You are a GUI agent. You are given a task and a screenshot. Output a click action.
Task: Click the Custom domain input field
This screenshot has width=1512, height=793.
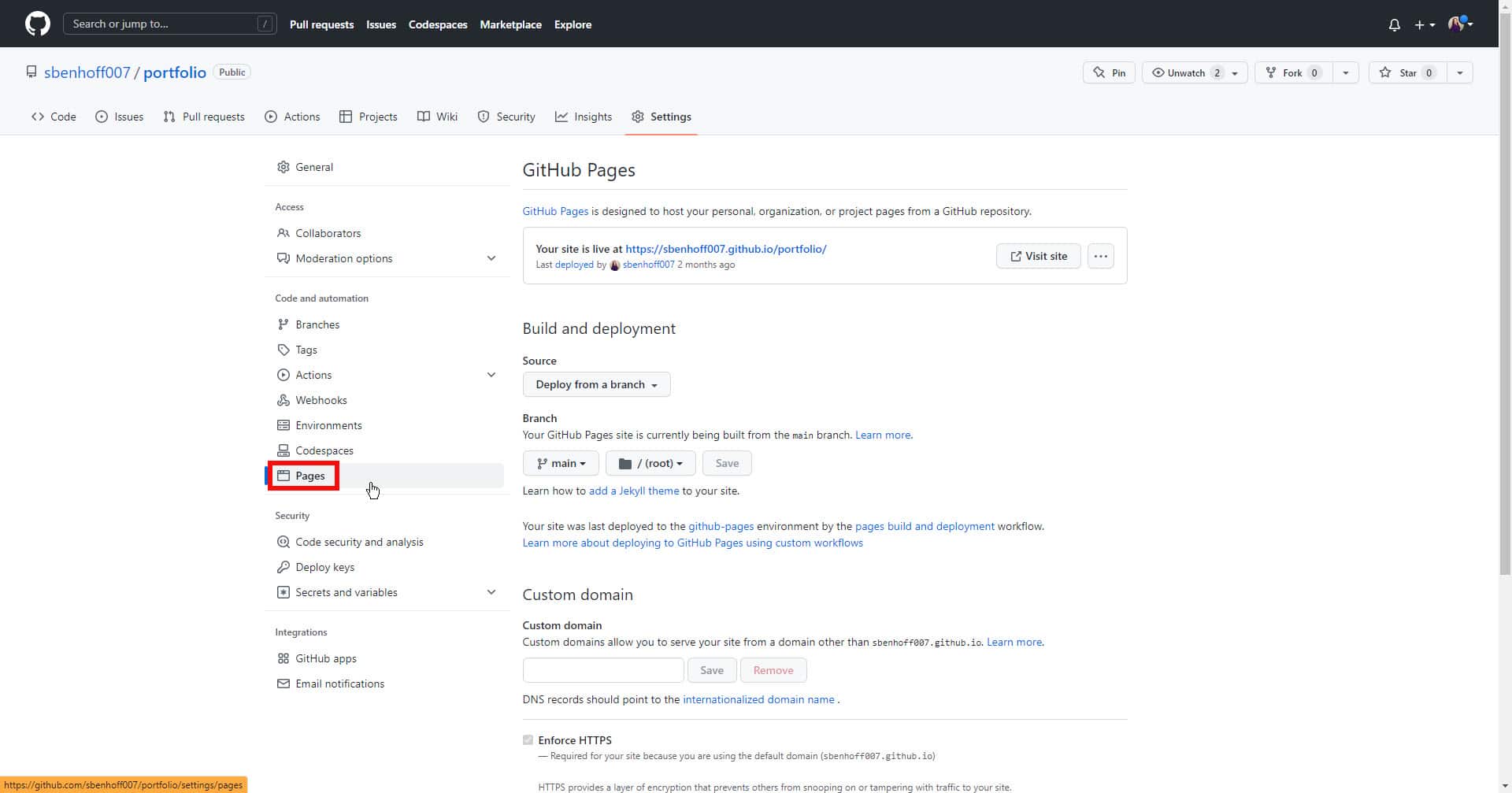coord(603,670)
